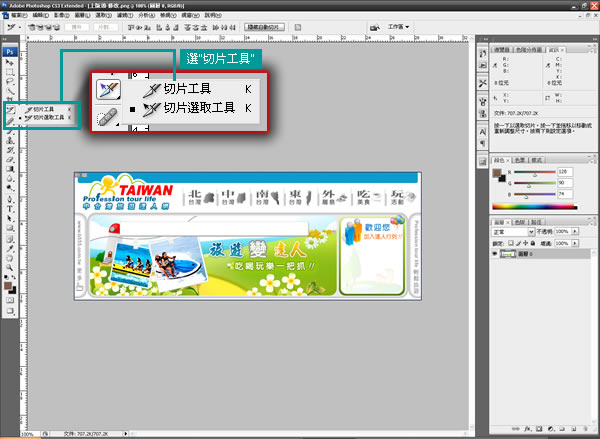Select the Zoom tool
The image size is (600, 439).
click(10, 268)
